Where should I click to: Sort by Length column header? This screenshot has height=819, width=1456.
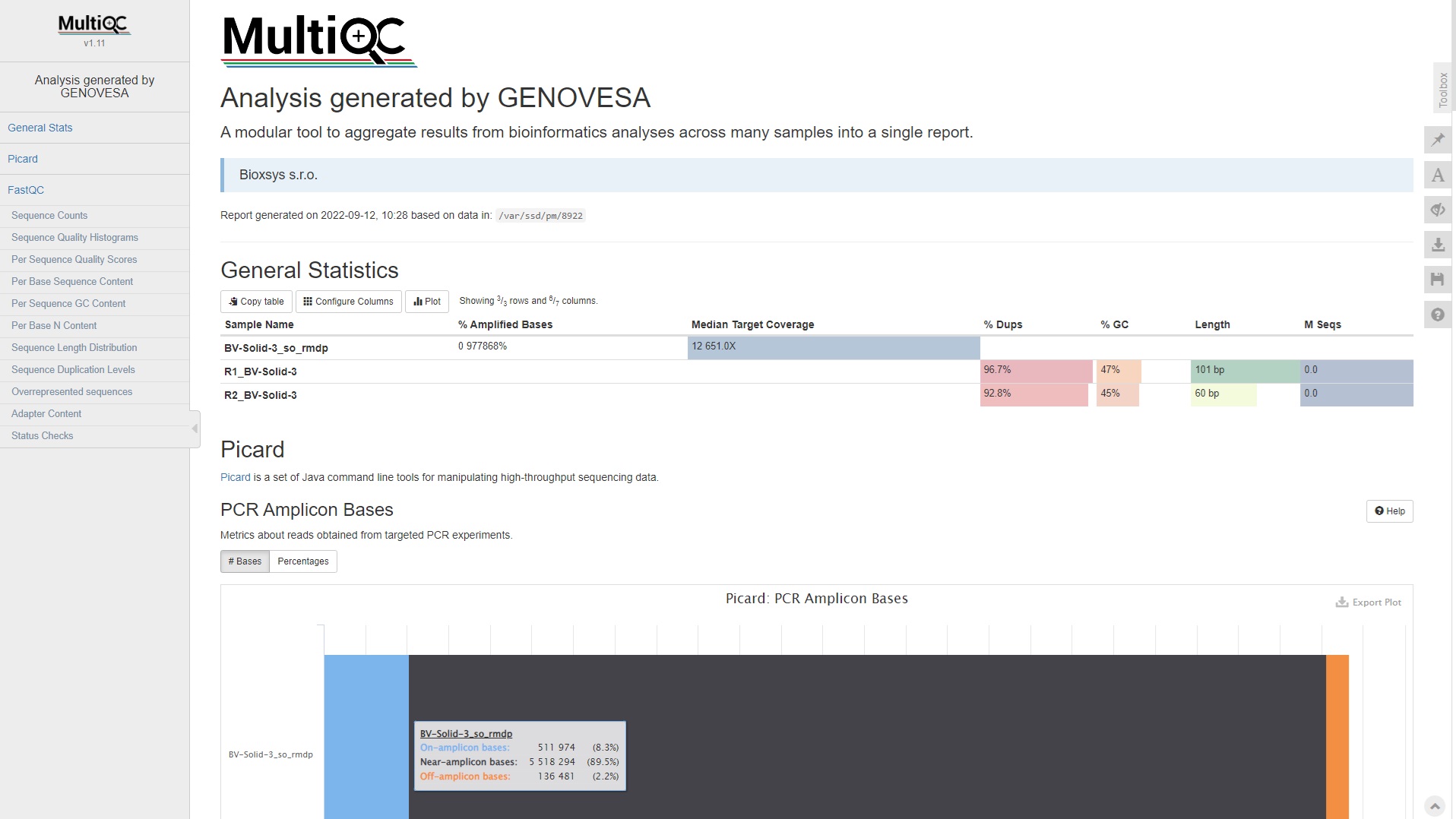(1212, 324)
